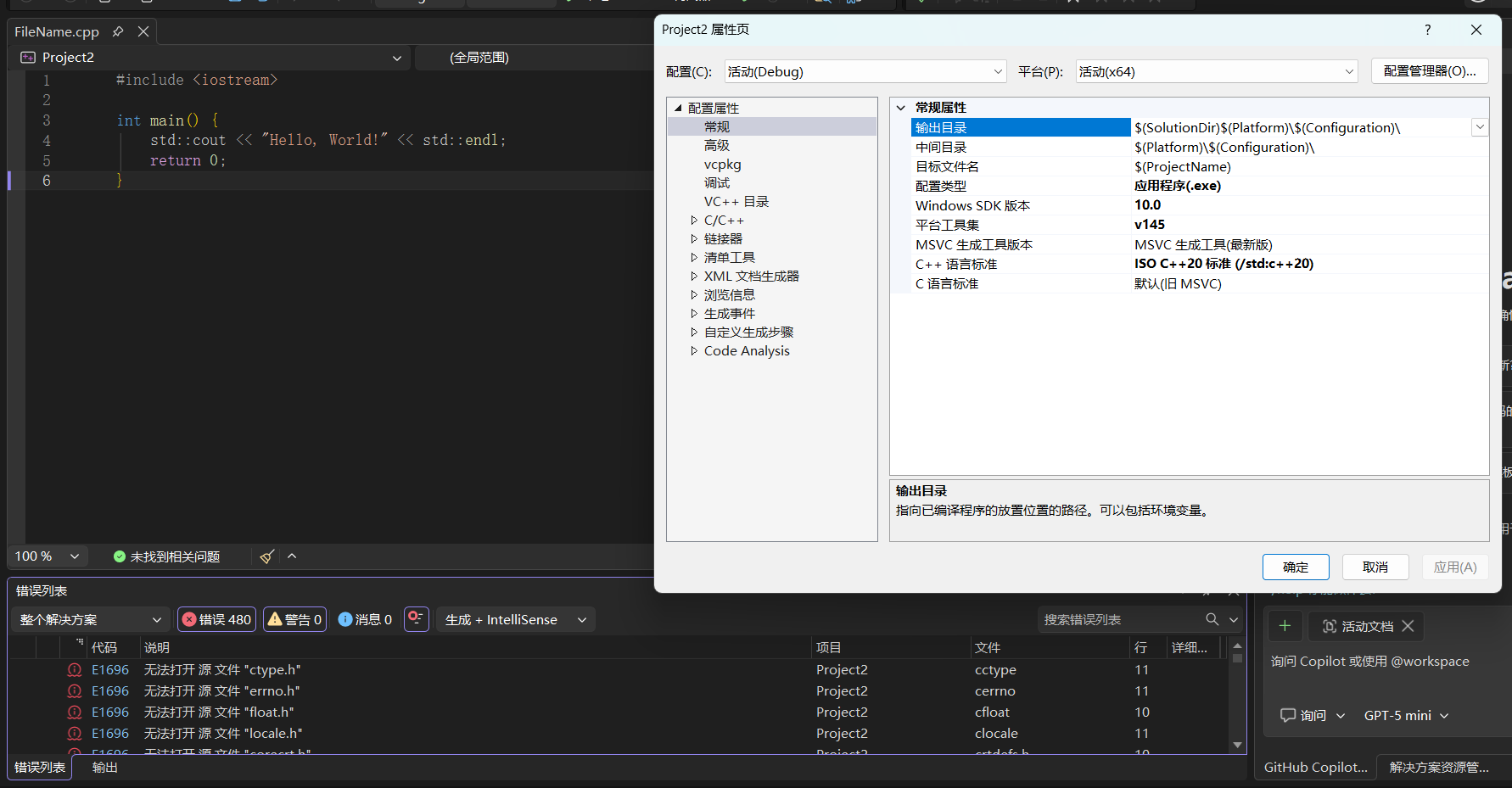The image size is (1512, 788).
Task: Select 常规 in the property tree
Action: (717, 126)
